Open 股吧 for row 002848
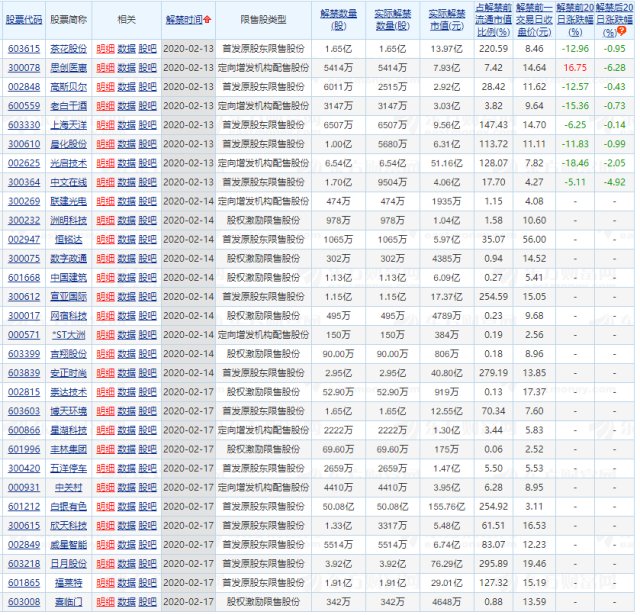The width and height of the screenshot is (640, 615). (x=148, y=87)
